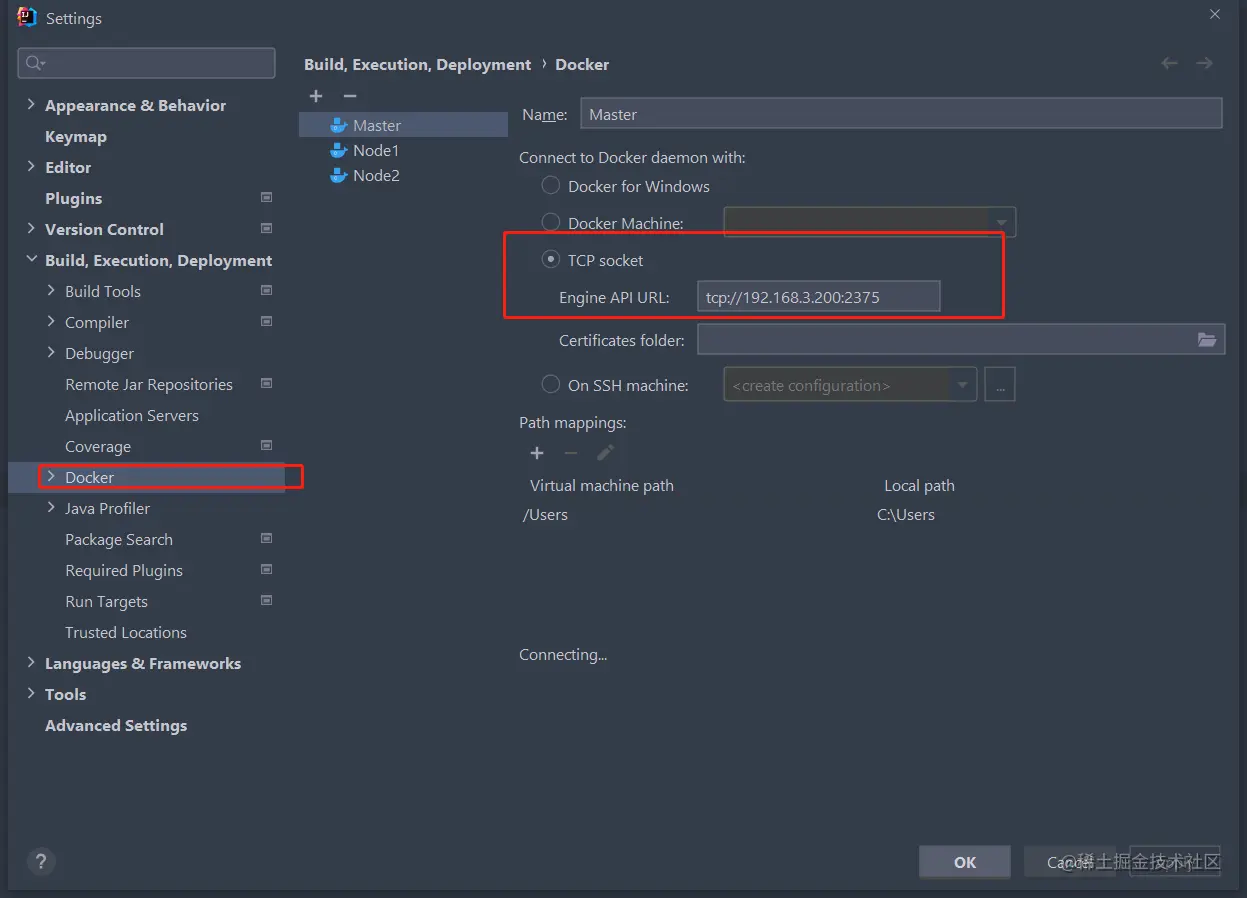This screenshot has width=1247, height=898.
Task: Select the /Users virtual machine path cell
Action: click(x=545, y=515)
